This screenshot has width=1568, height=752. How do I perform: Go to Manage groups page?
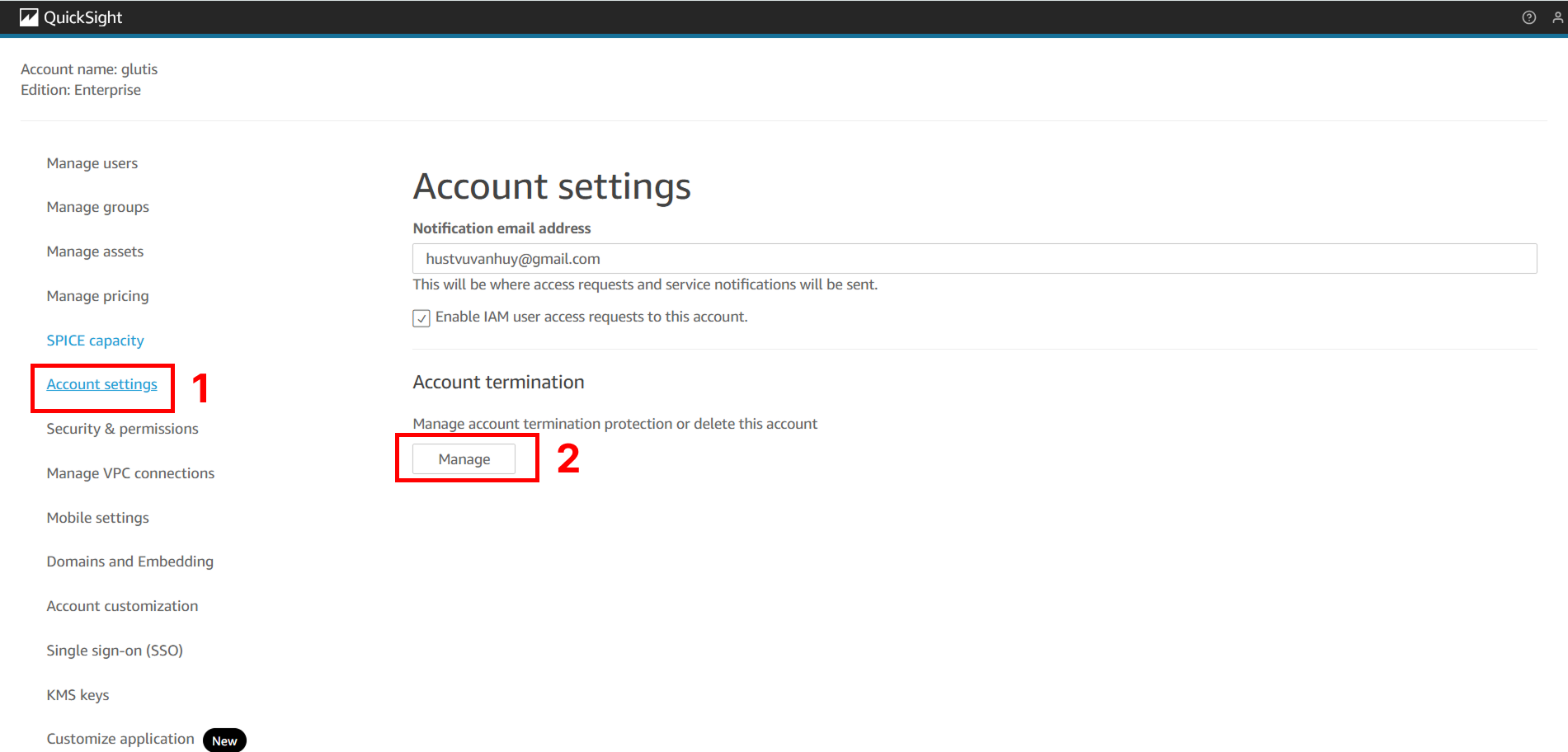(x=97, y=207)
